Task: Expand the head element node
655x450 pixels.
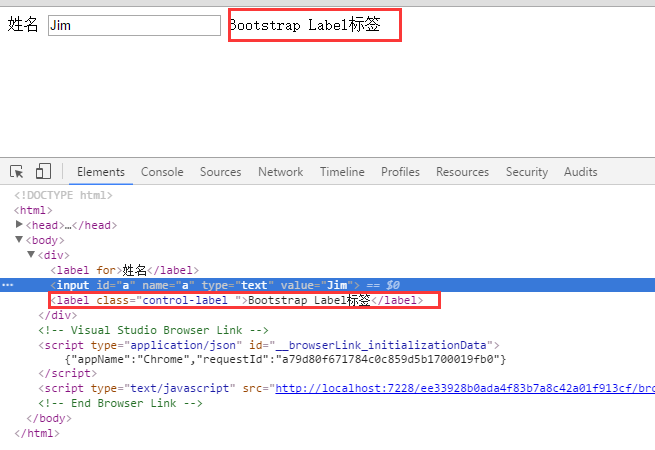Action: point(19,225)
